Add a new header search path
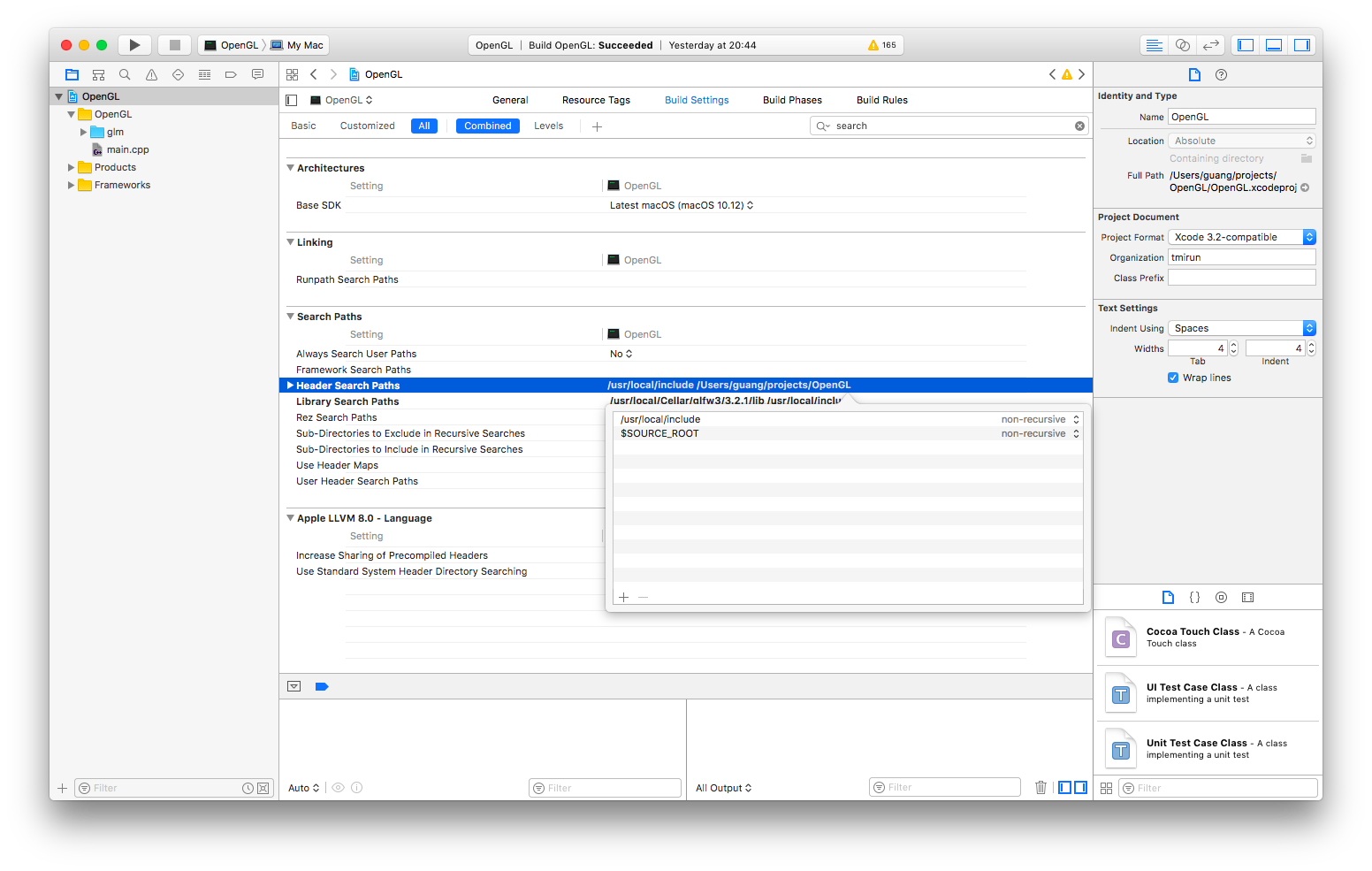 623,598
